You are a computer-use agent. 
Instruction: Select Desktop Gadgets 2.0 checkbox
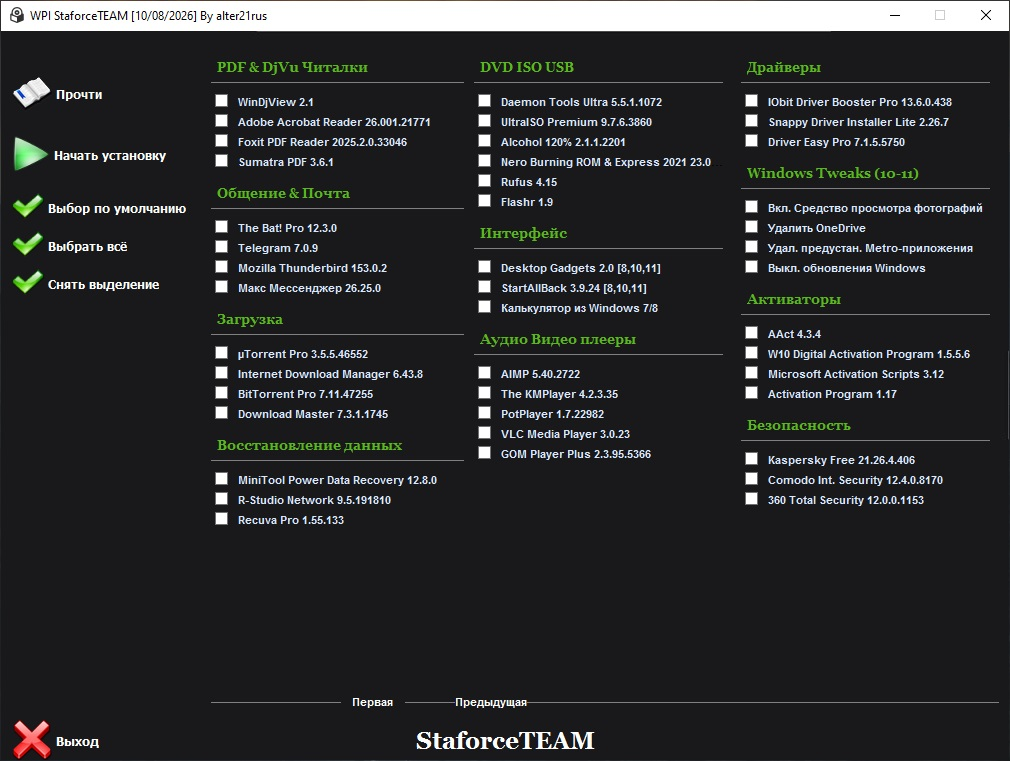click(484, 266)
